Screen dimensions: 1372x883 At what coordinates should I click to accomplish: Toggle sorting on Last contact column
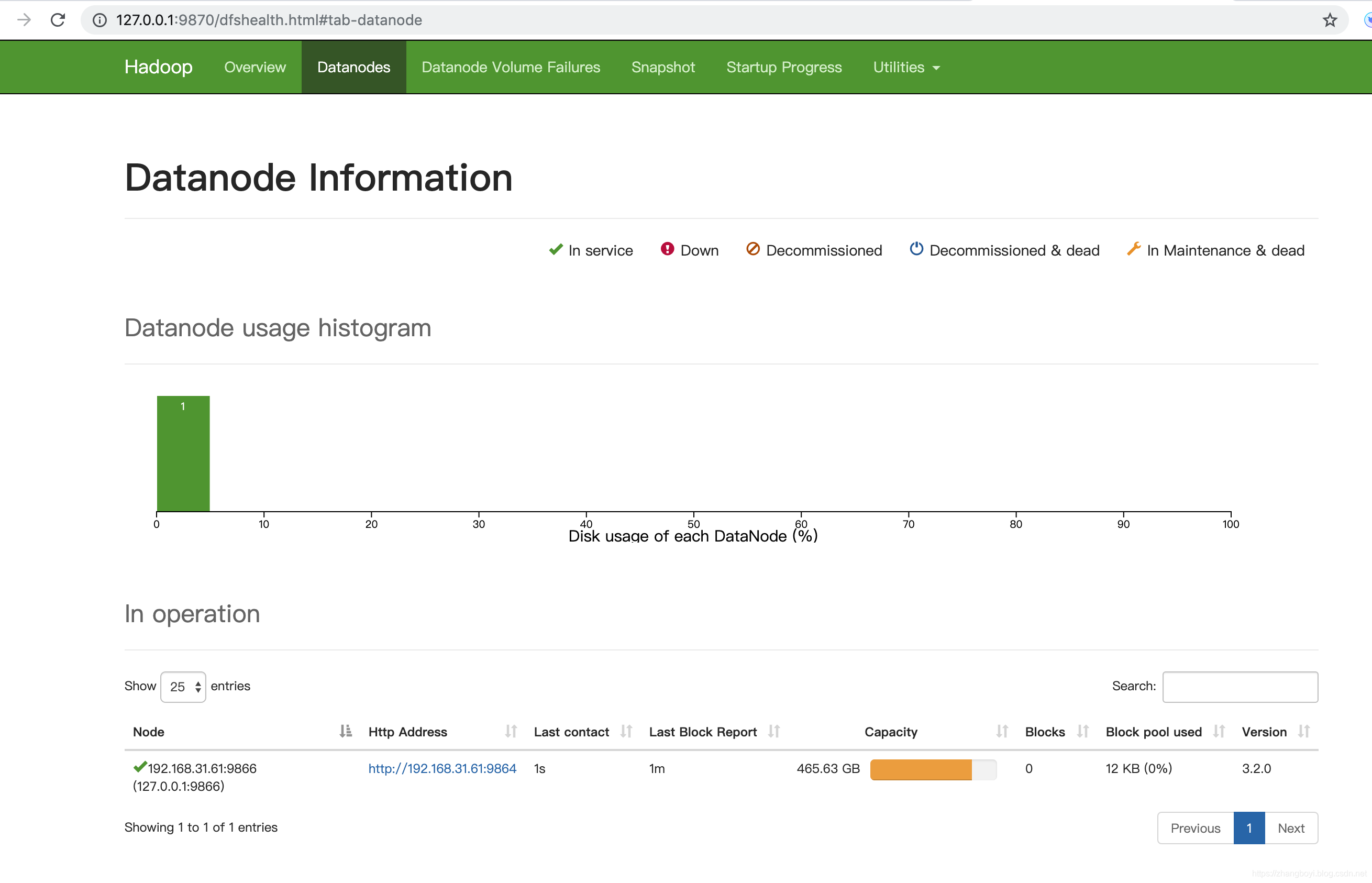(x=625, y=731)
